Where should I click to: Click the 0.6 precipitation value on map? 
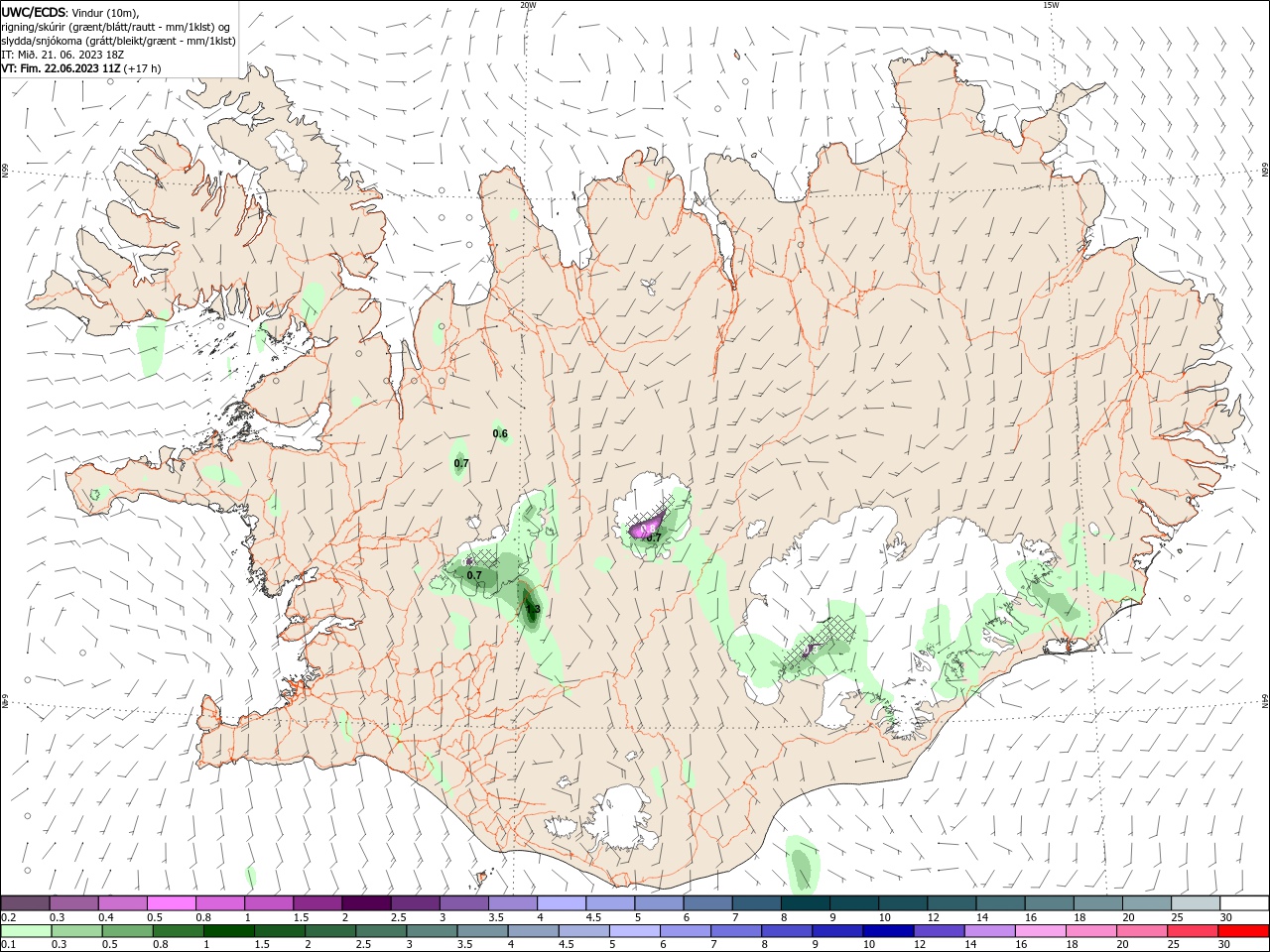pyautogui.click(x=500, y=434)
